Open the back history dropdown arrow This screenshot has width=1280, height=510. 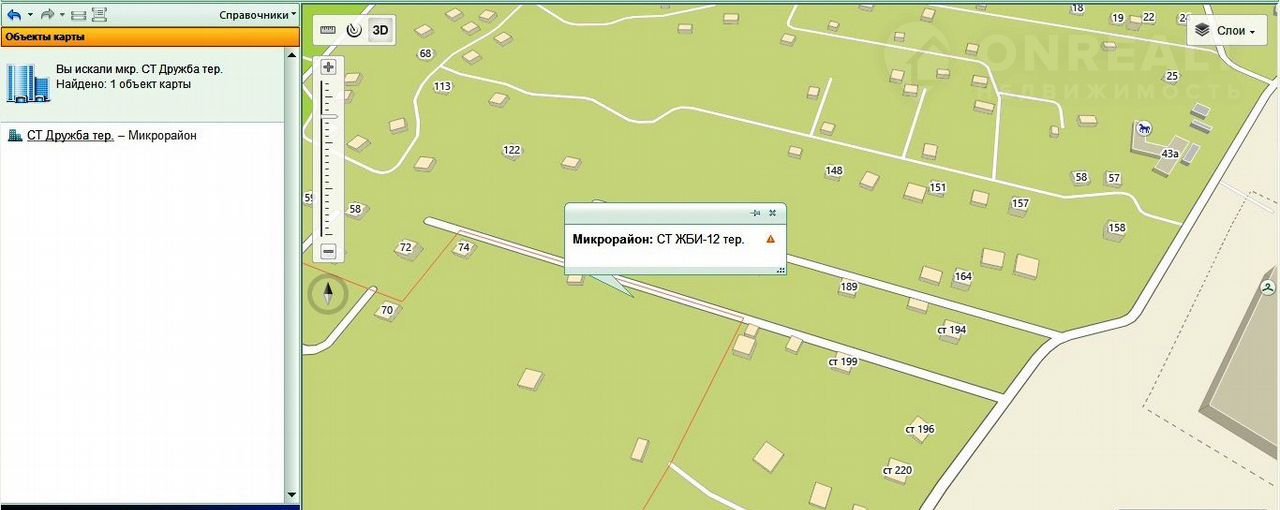(30, 15)
